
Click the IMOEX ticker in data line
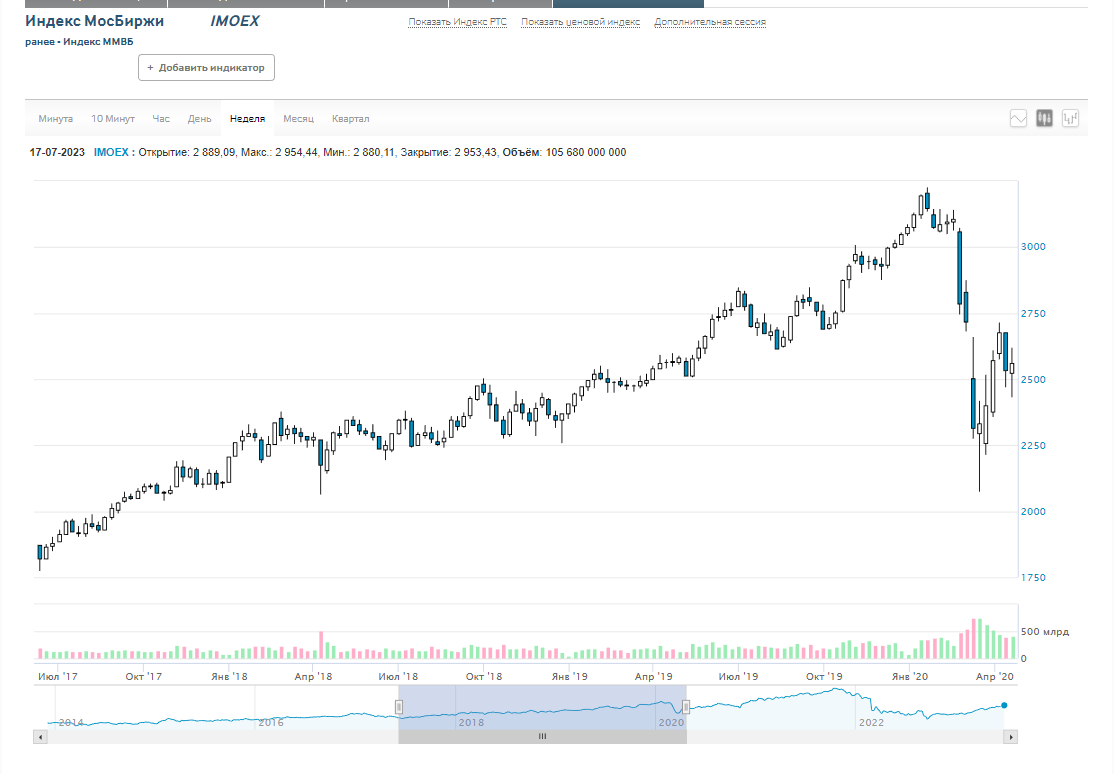coord(112,152)
